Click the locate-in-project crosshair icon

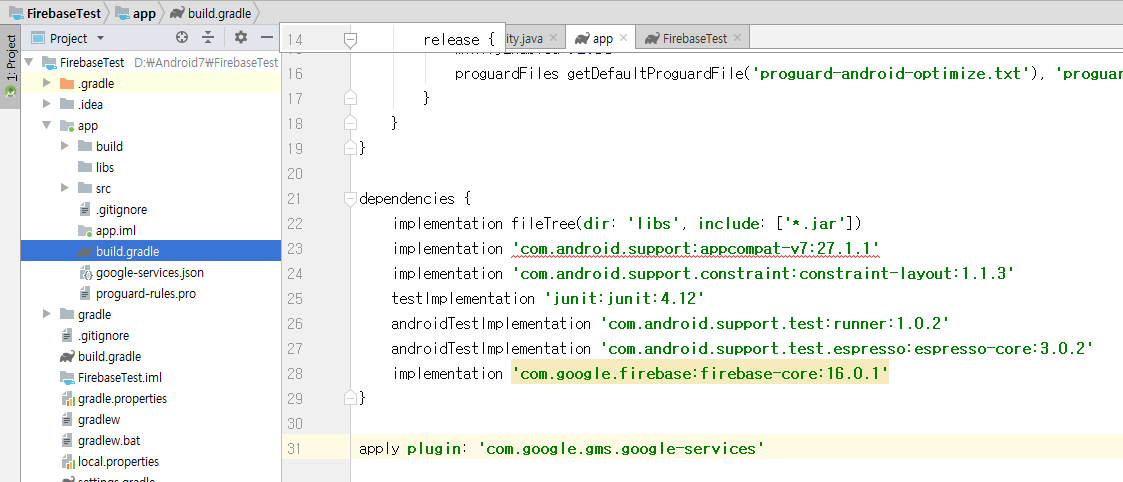click(x=182, y=38)
